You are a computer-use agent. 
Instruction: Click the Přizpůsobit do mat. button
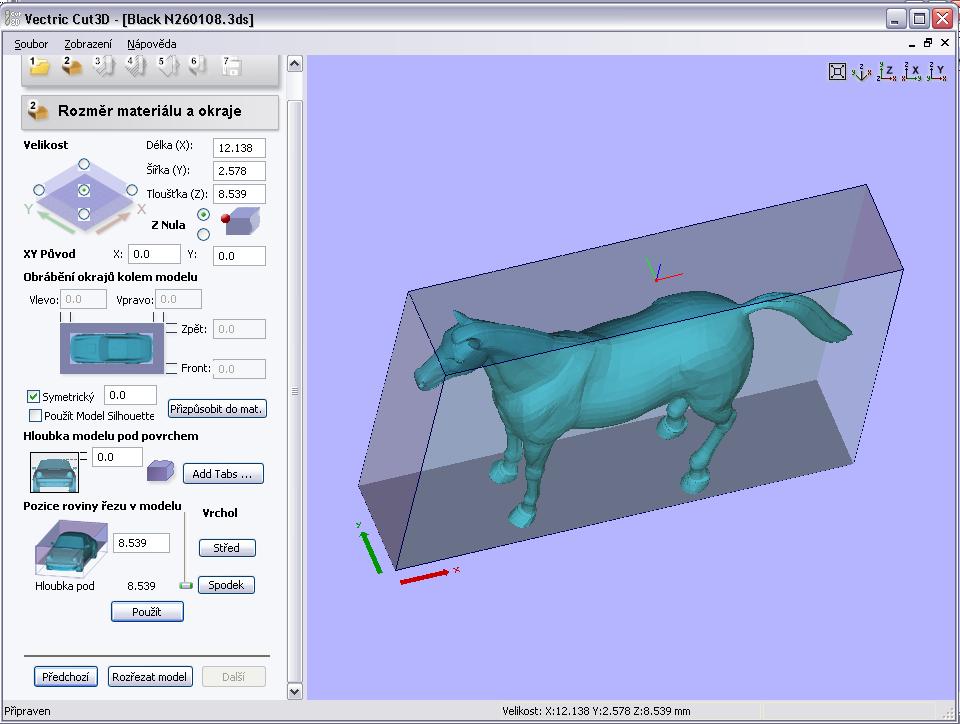pyautogui.click(x=217, y=409)
